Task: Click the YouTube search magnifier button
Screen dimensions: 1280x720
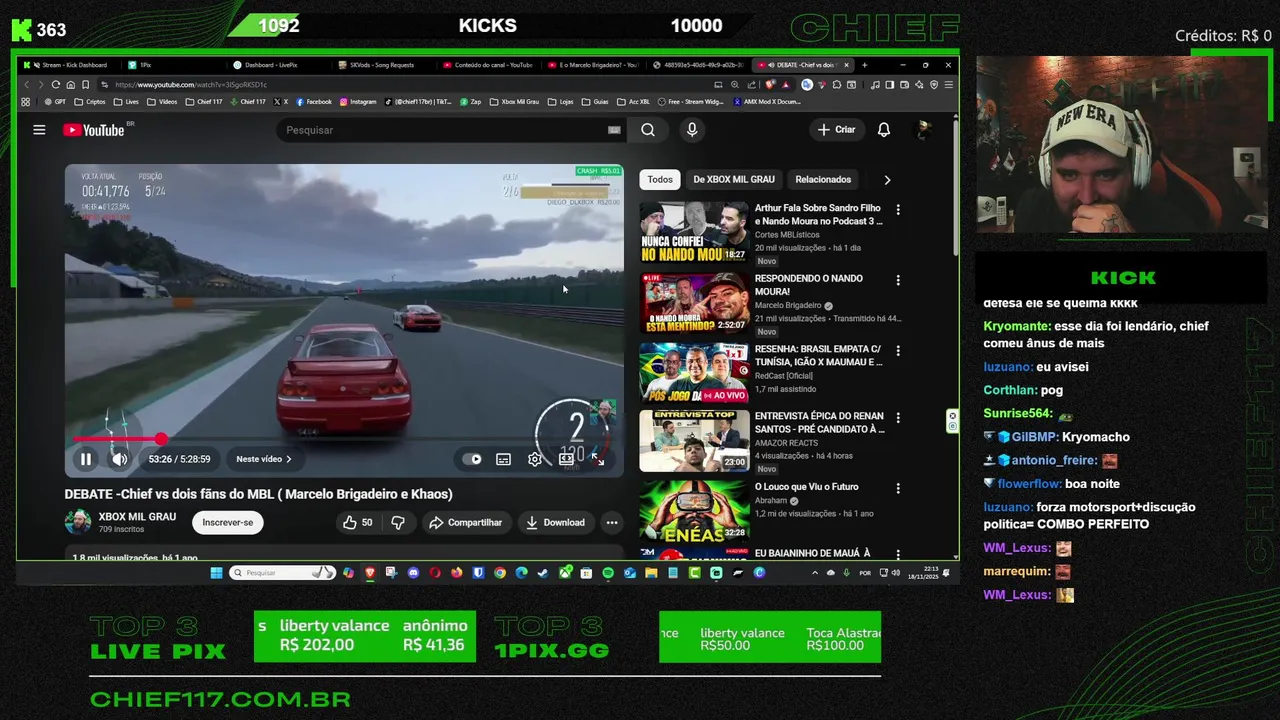Action: (648, 130)
